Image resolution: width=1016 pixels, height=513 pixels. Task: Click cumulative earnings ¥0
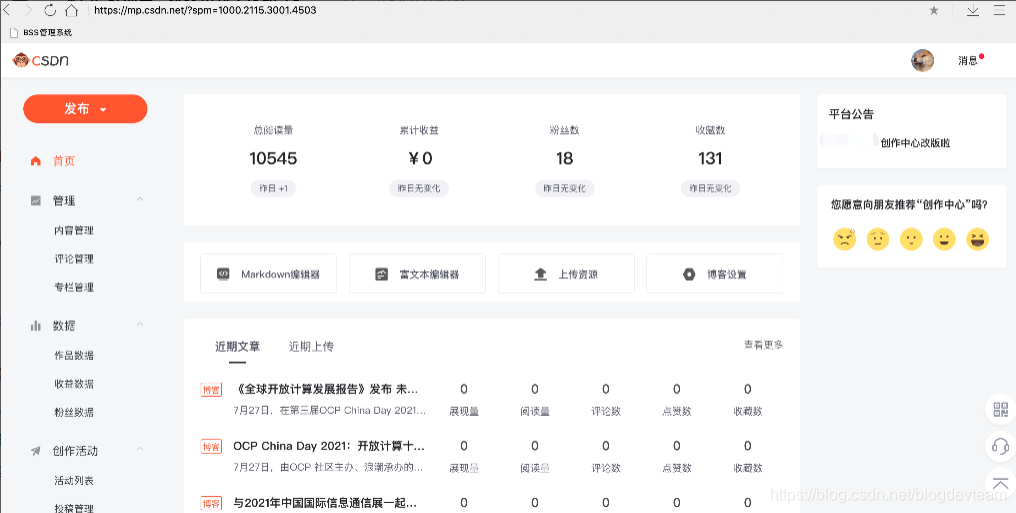[x=420, y=159]
